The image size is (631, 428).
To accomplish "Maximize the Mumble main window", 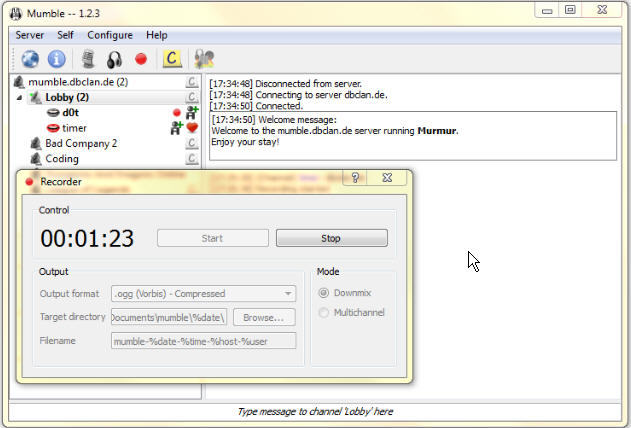I will [570, 10].
